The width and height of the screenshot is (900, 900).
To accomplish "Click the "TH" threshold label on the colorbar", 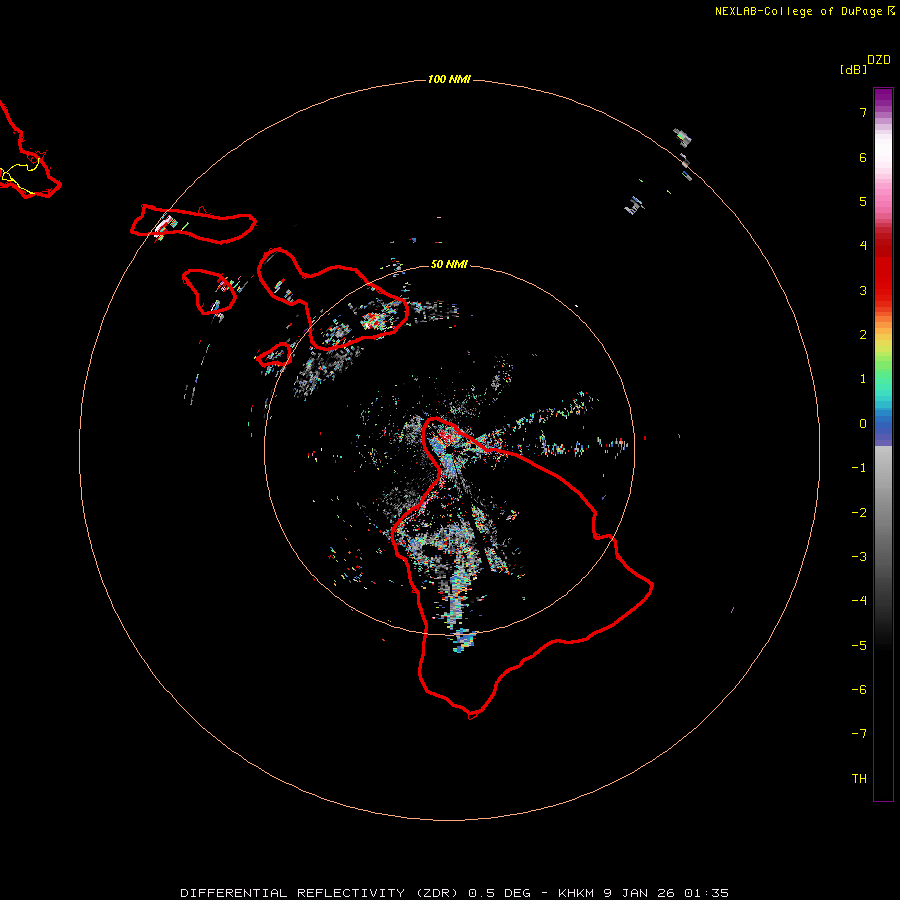I will pyautogui.click(x=859, y=779).
